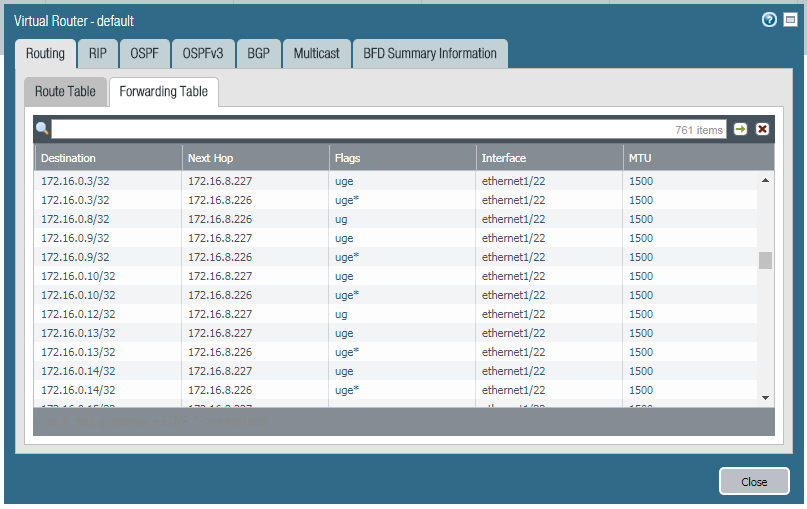Click the scroll up arrow of table

pyautogui.click(x=766, y=181)
